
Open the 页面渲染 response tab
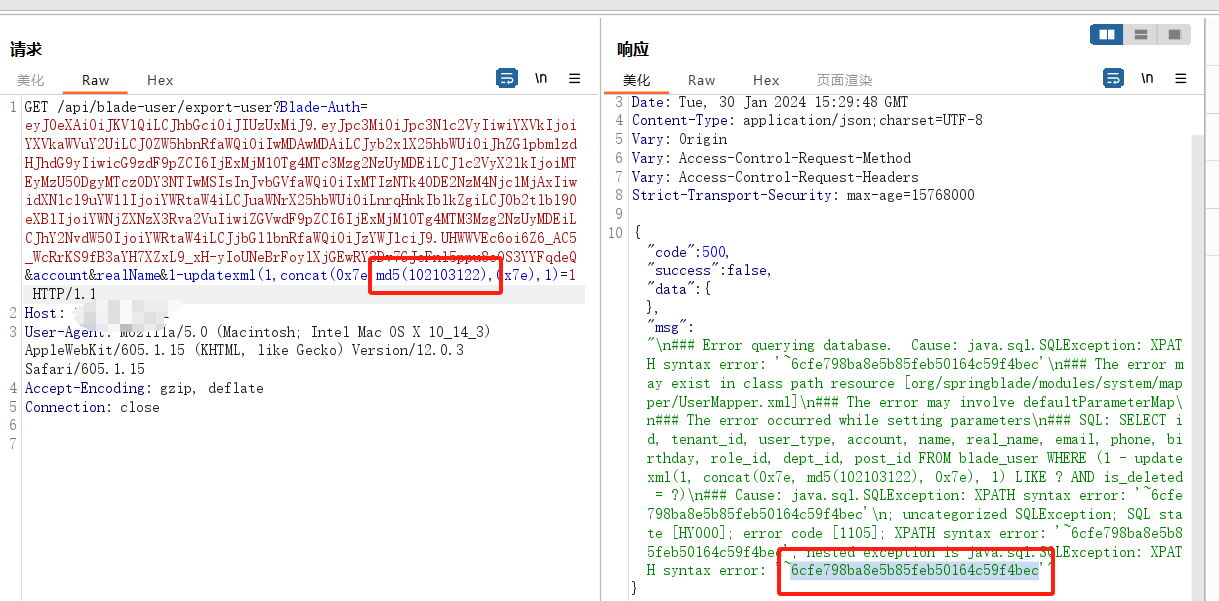[x=844, y=80]
